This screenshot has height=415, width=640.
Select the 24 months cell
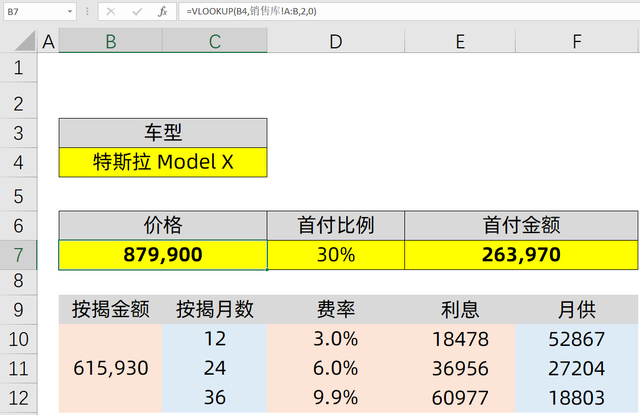pos(215,368)
